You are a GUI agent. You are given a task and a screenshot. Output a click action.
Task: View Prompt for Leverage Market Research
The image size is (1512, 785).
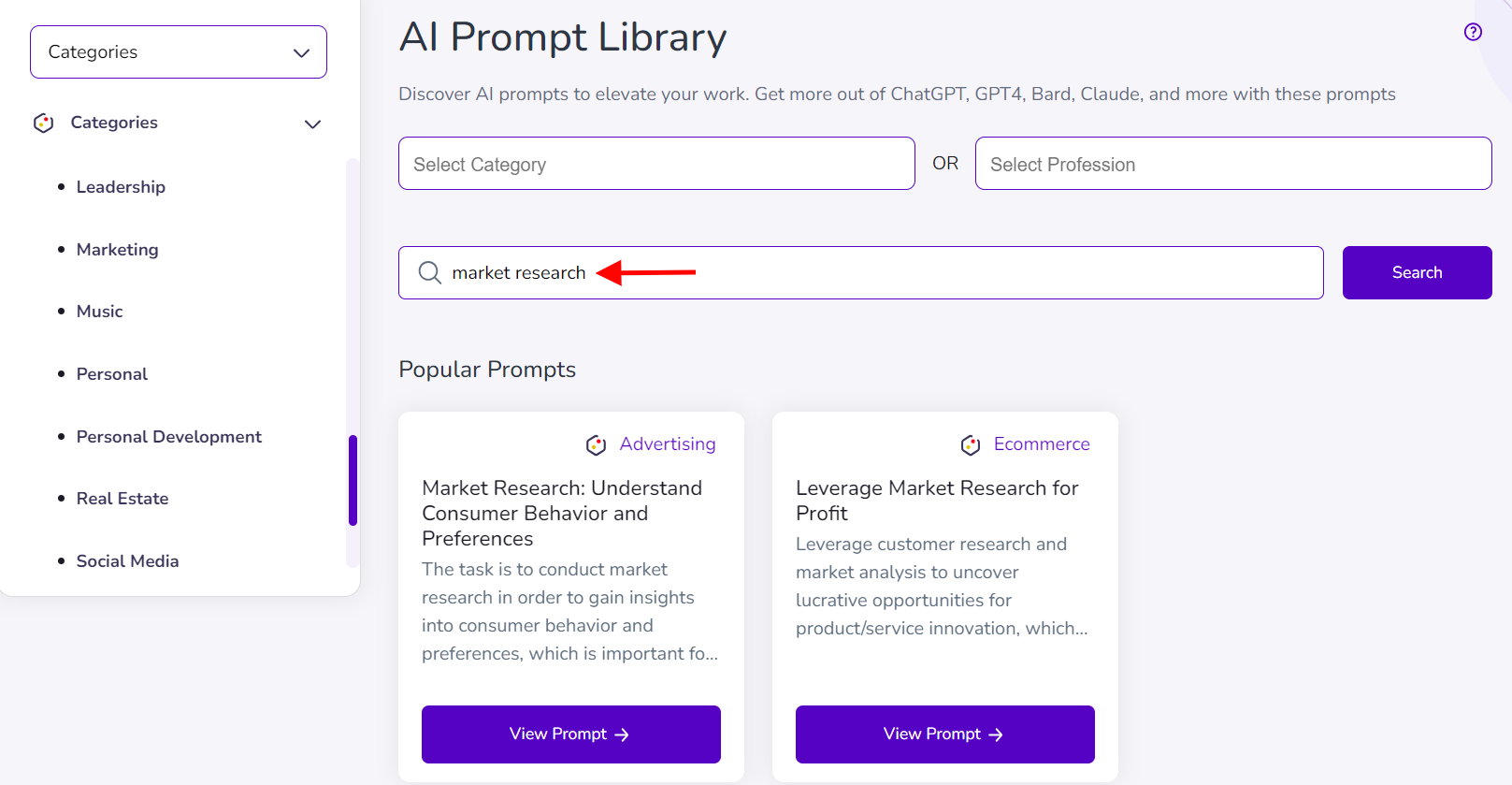pos(944,734)
